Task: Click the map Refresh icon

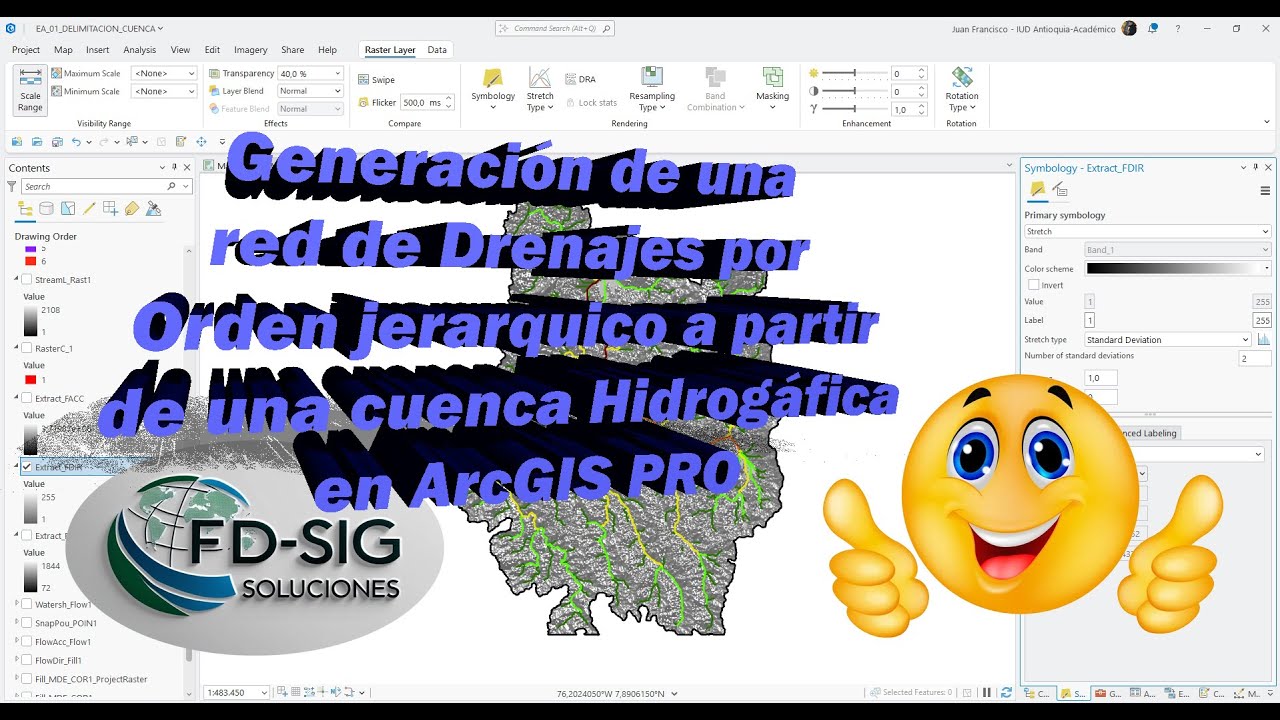Action: pos(1006,692)
